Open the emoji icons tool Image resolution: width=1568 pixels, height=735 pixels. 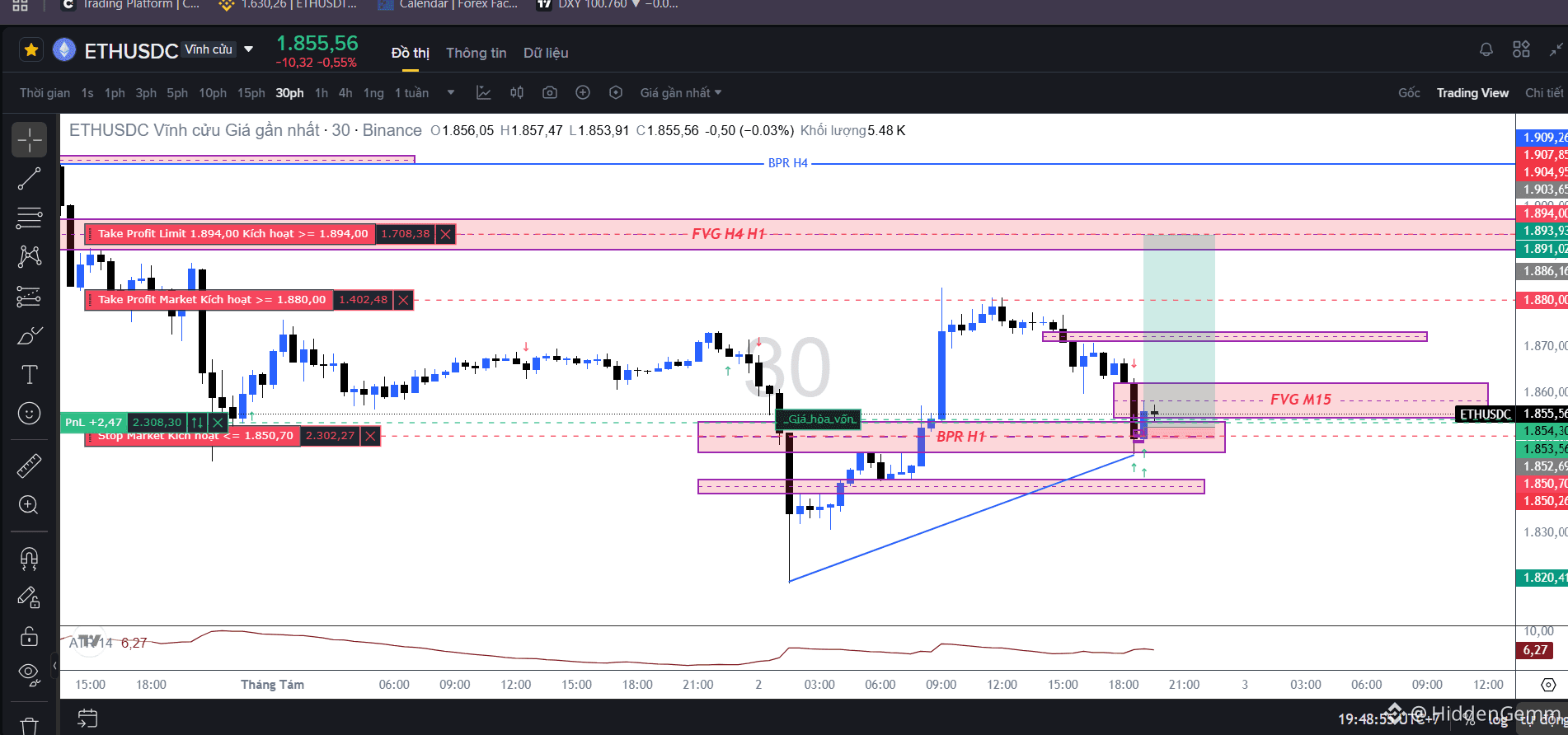coord(29,413)
